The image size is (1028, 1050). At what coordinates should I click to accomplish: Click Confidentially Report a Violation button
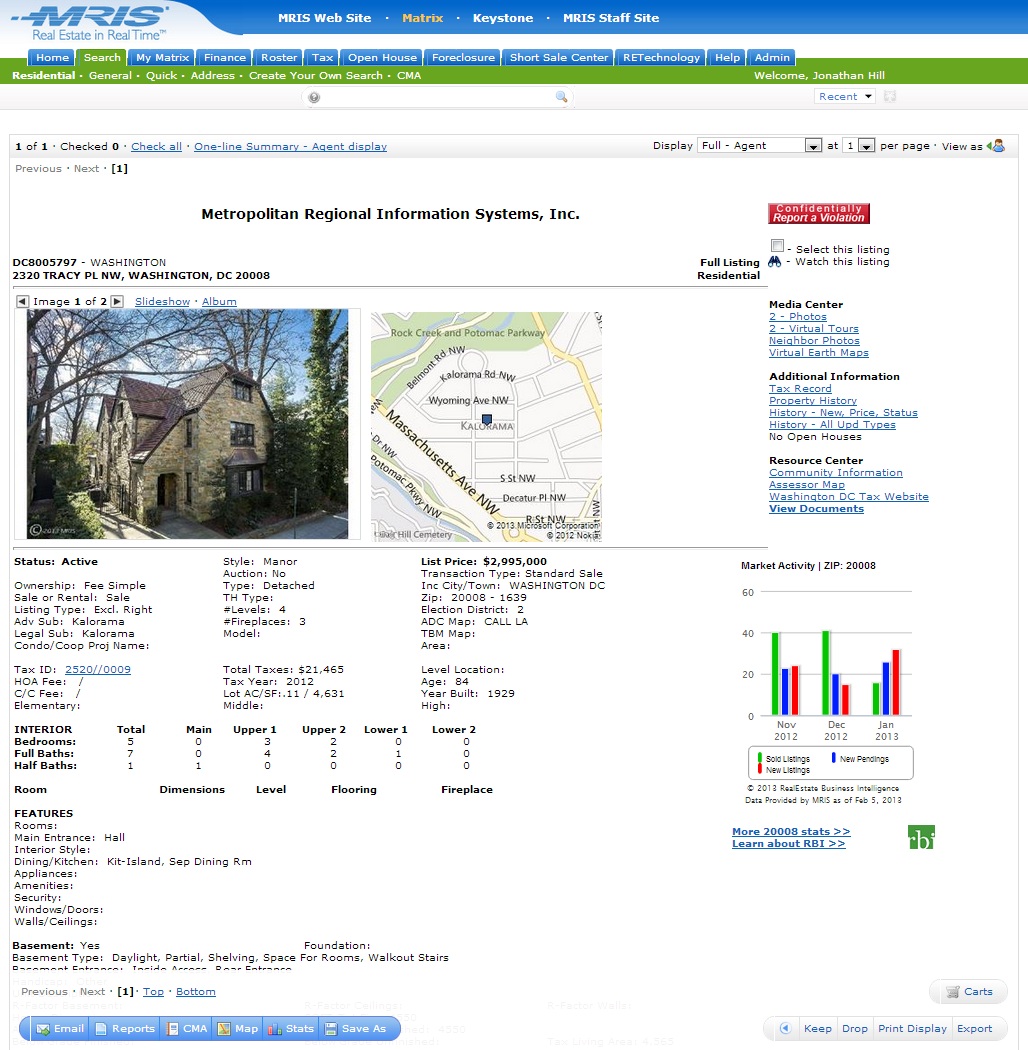pos(819,214)
